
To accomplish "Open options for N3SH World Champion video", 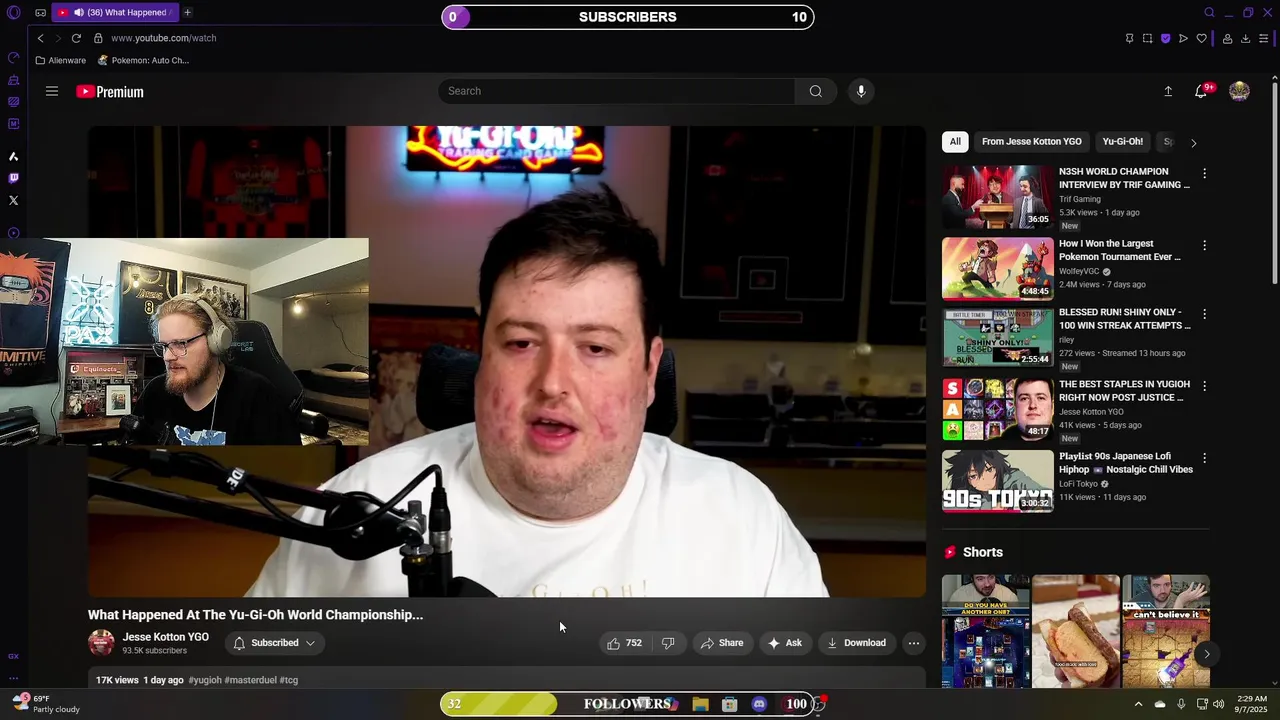I will 1204,174.
